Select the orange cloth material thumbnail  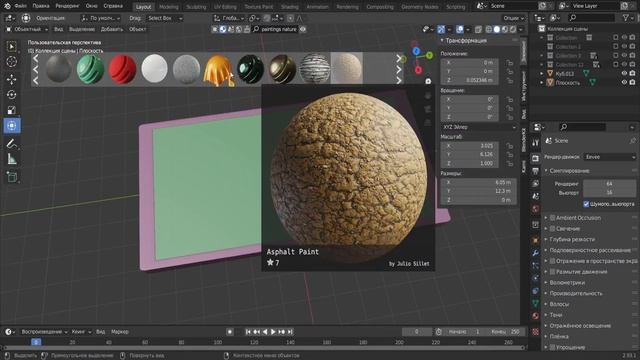(x=219, y=70)
